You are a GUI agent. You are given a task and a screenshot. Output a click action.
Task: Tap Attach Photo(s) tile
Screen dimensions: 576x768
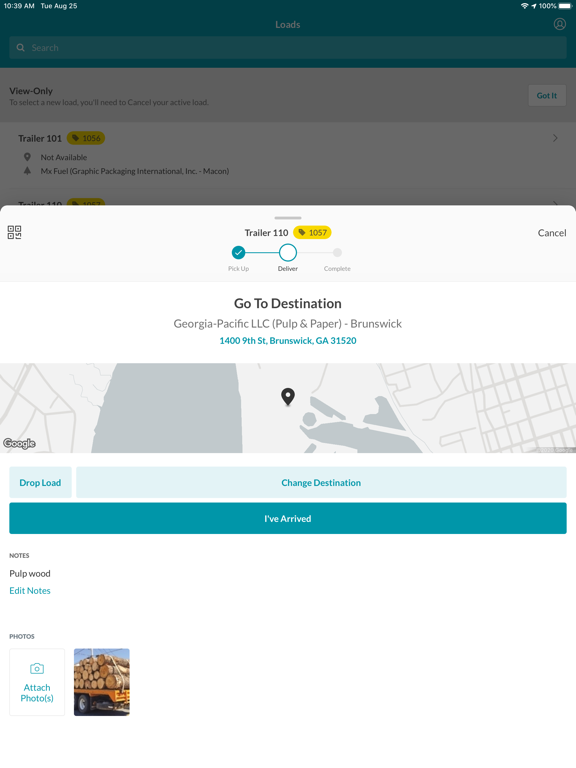[x=37, y=682]
